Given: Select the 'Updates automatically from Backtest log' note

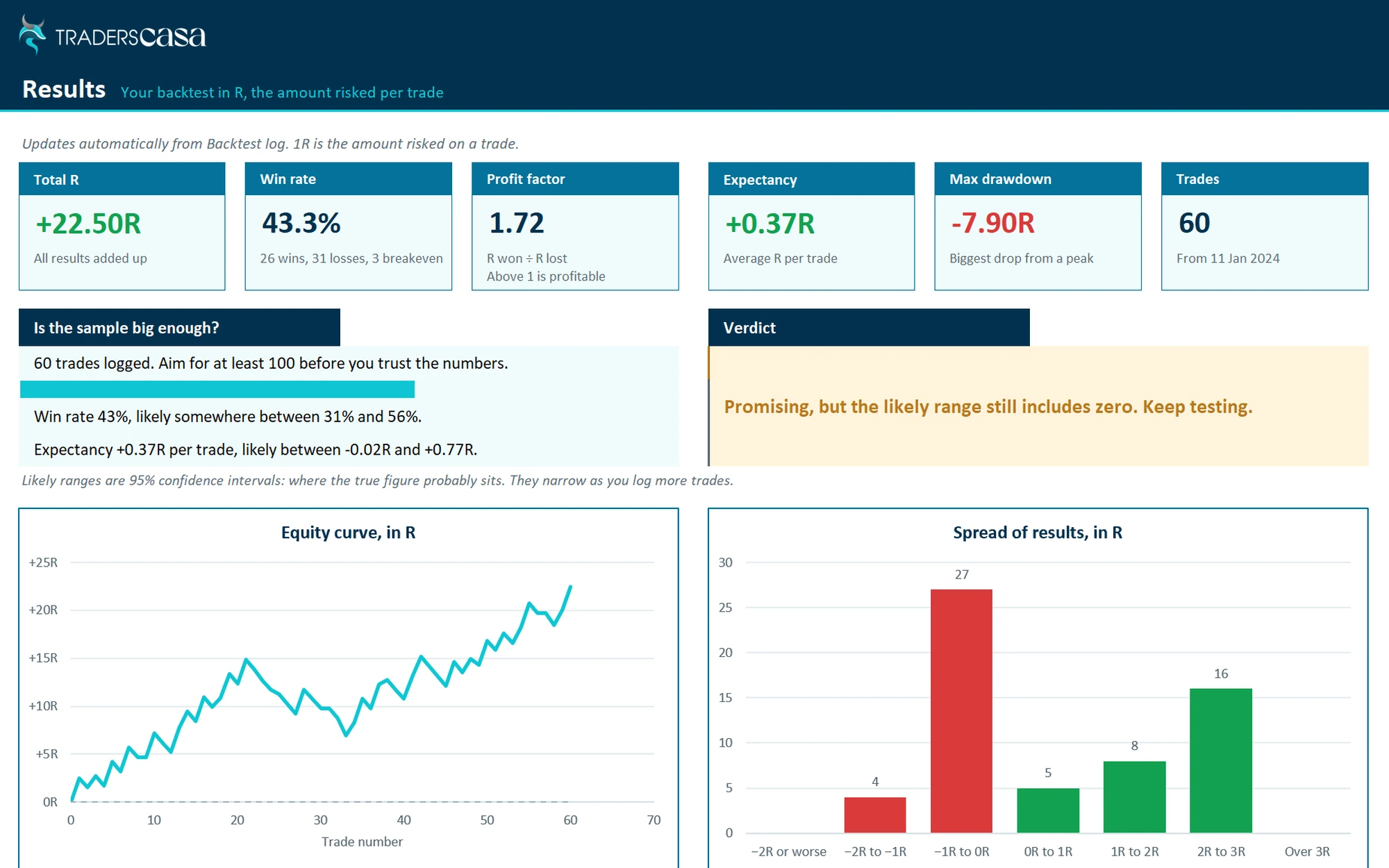Looking at the screenshot, I should click(270, 144).
